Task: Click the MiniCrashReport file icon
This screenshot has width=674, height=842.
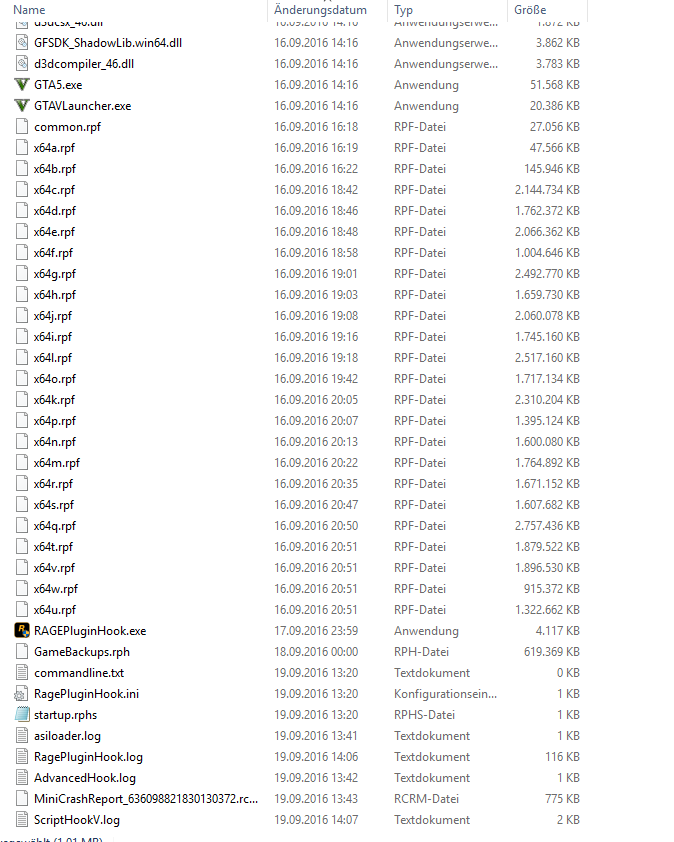Action: click(21, 799)
